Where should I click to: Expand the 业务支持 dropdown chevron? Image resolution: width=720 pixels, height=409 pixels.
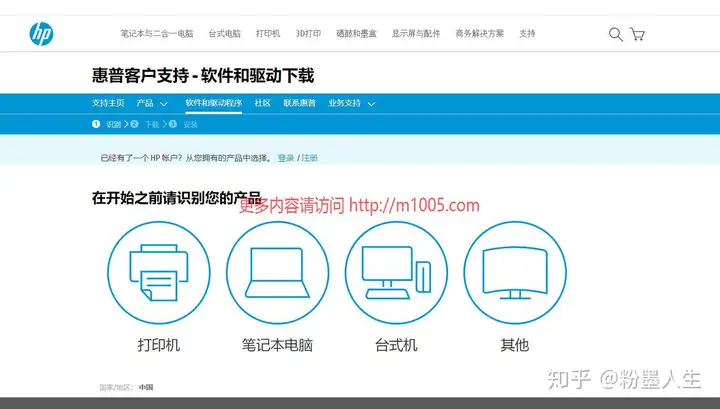(x=371, y=104)
